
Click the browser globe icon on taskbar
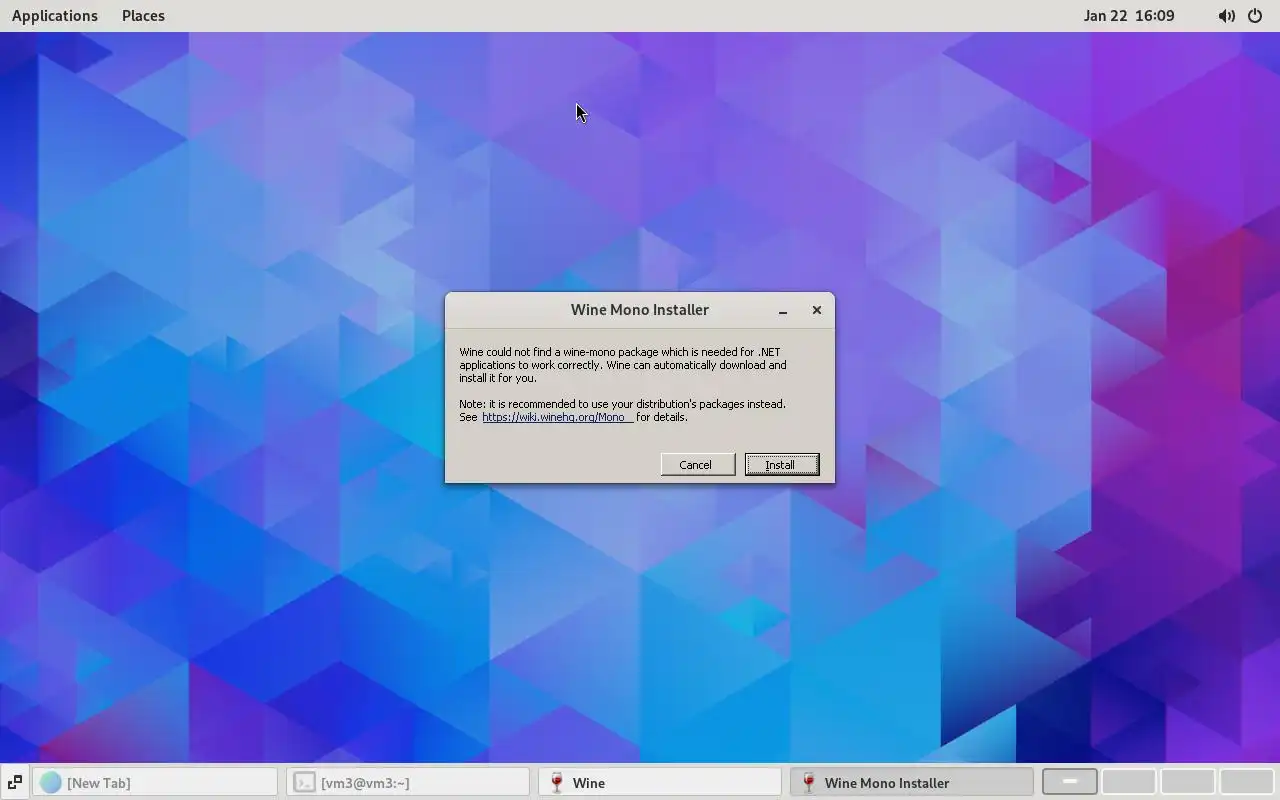(x=50, y=782)
